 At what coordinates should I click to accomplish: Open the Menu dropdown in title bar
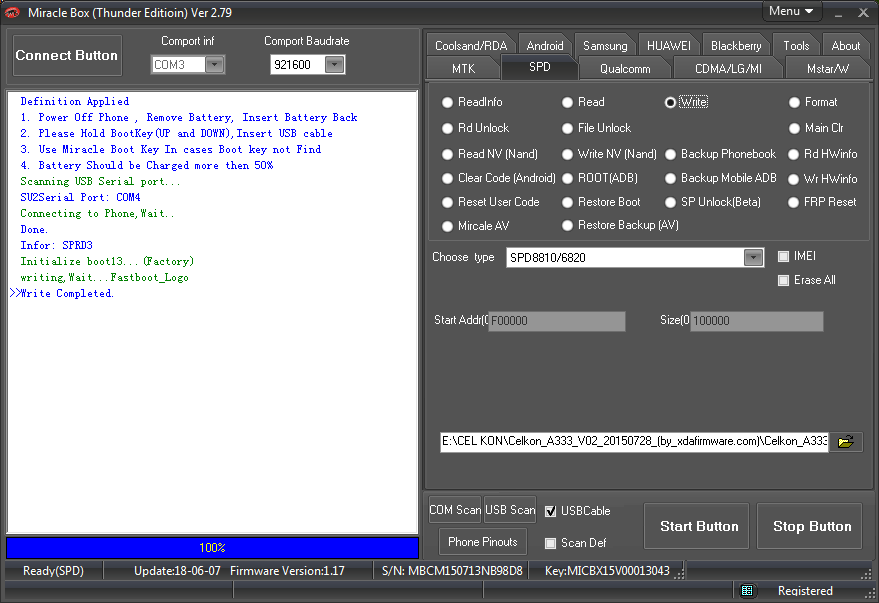(791, 11)
